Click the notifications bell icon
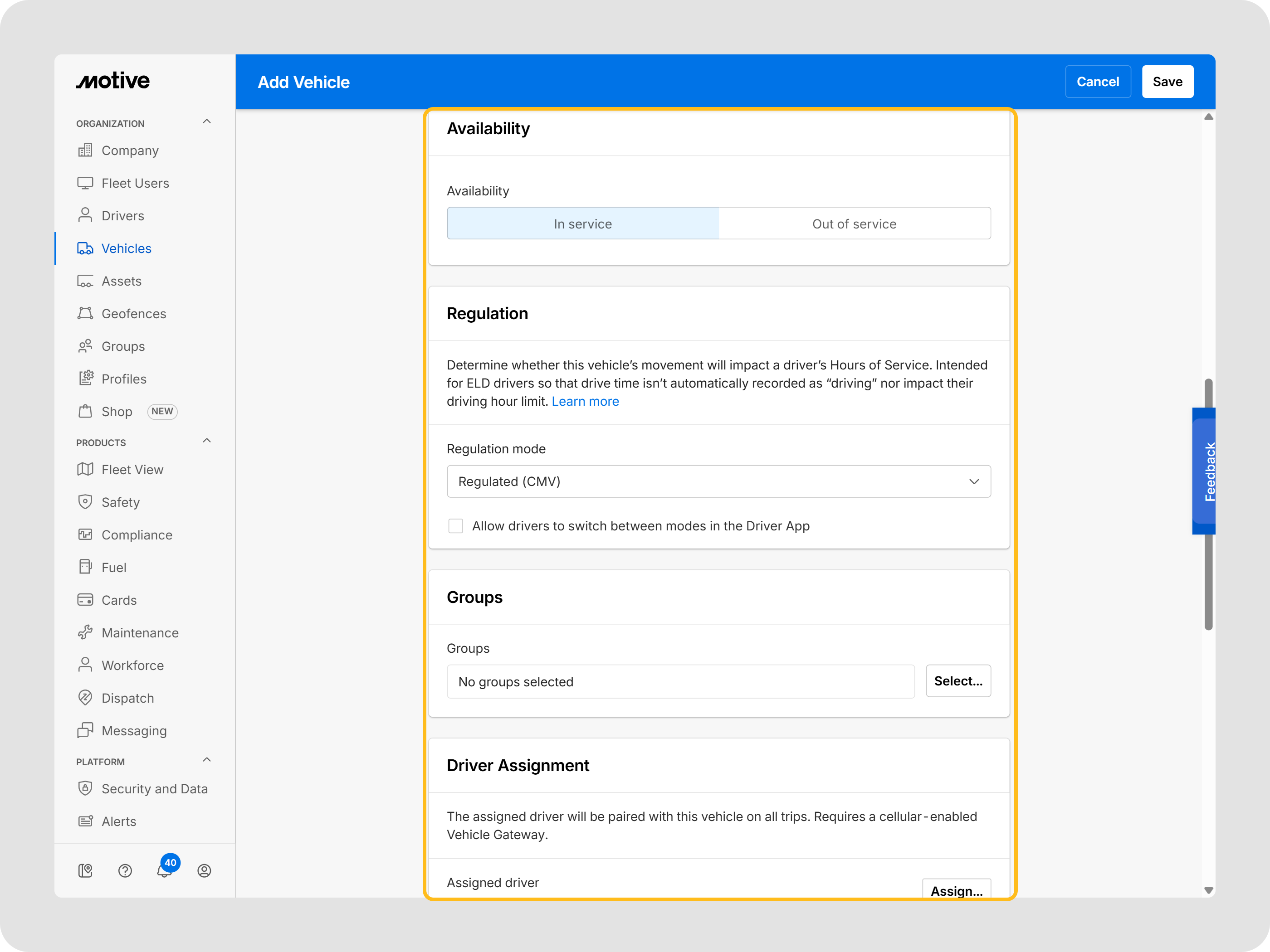 [x=164, y=870]
